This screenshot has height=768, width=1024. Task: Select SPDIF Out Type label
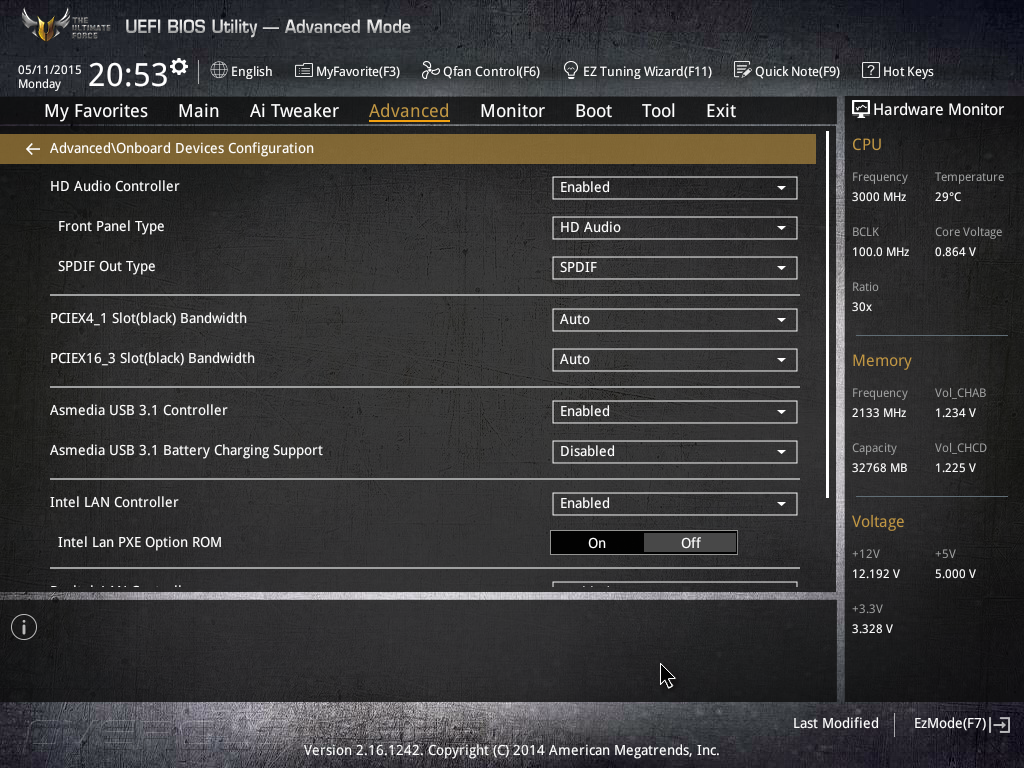[x=106, y=266]
